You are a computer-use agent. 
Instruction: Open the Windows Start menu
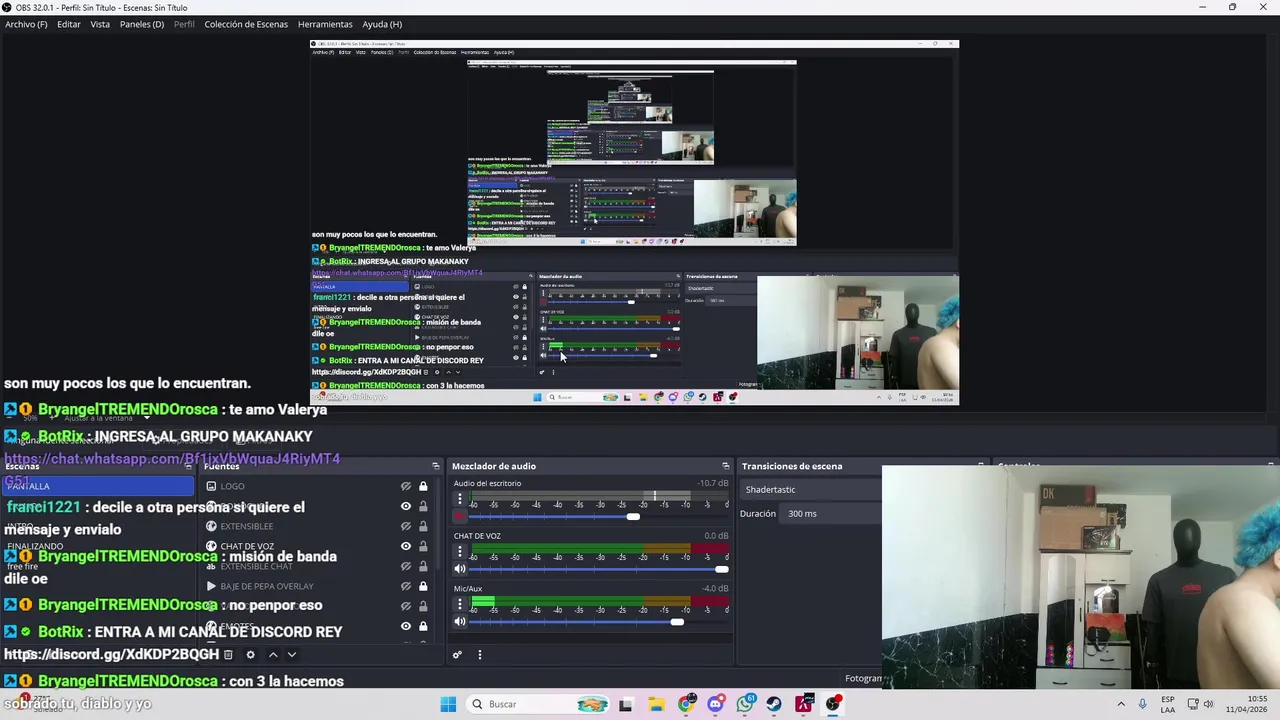click(448, 704)
